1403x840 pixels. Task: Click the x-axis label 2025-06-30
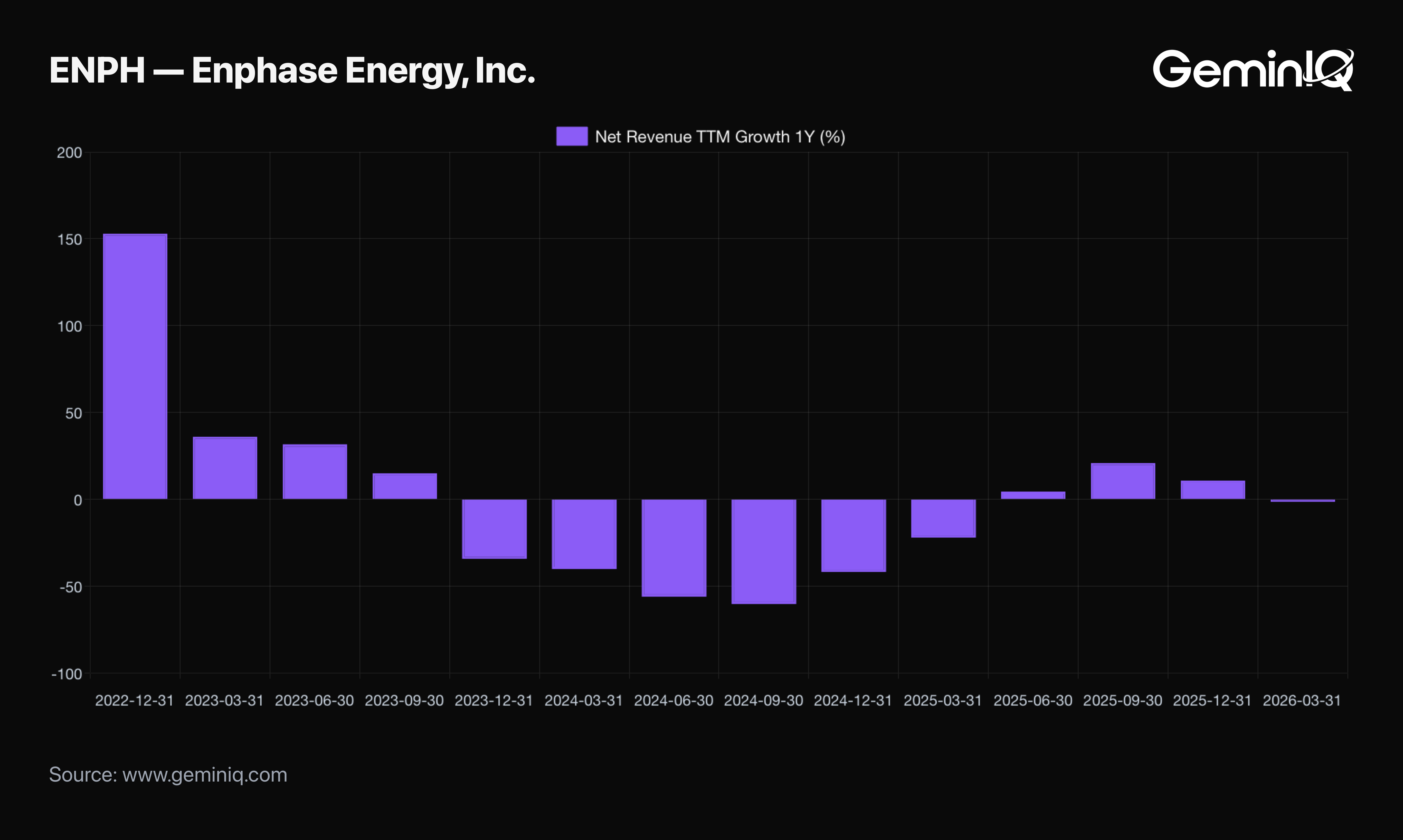tap(1033, 701)
